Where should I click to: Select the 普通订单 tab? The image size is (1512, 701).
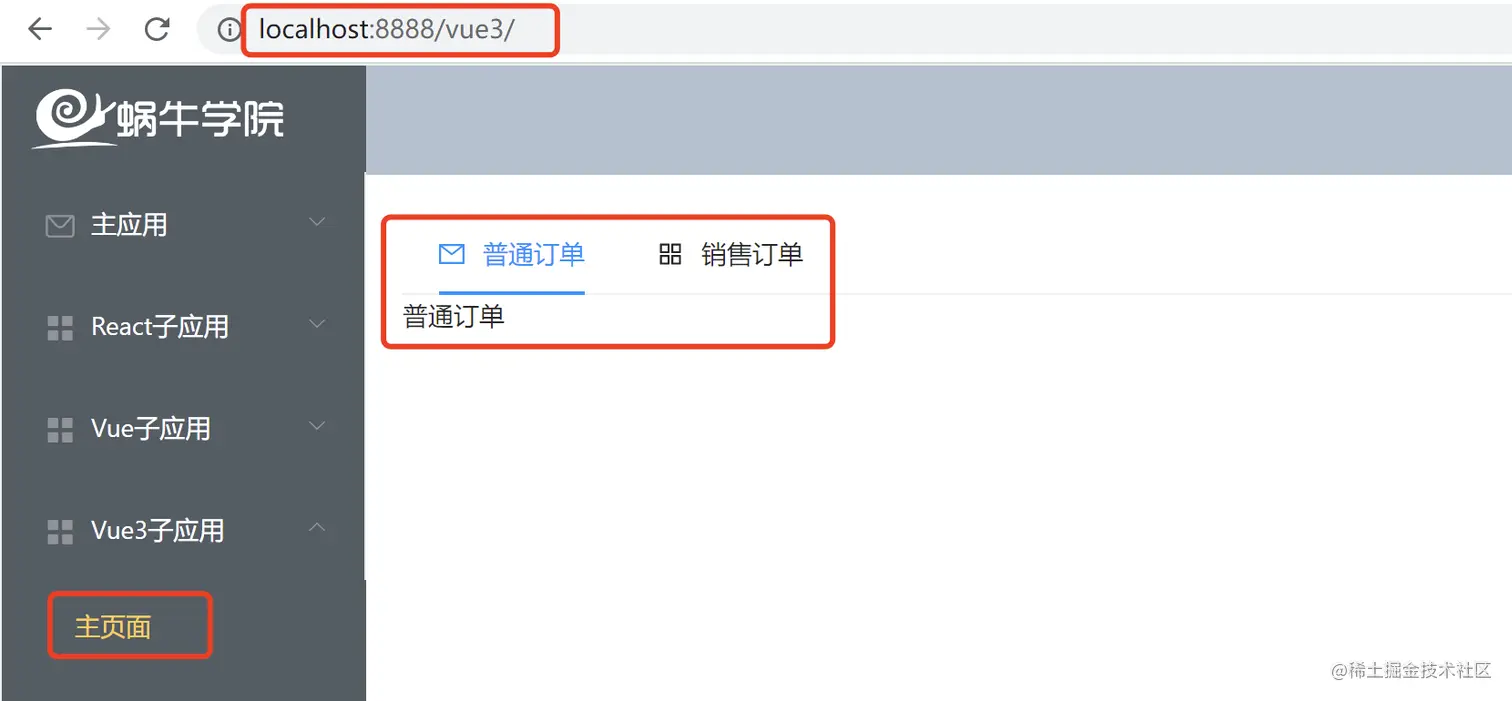tap(512, 254)
